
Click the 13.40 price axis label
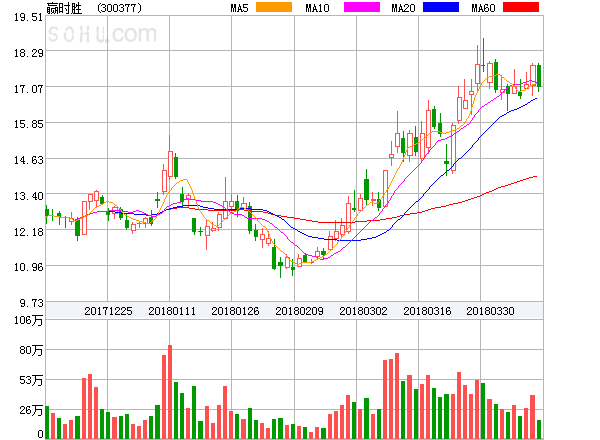pyautogui.click(x=28, y=196)
